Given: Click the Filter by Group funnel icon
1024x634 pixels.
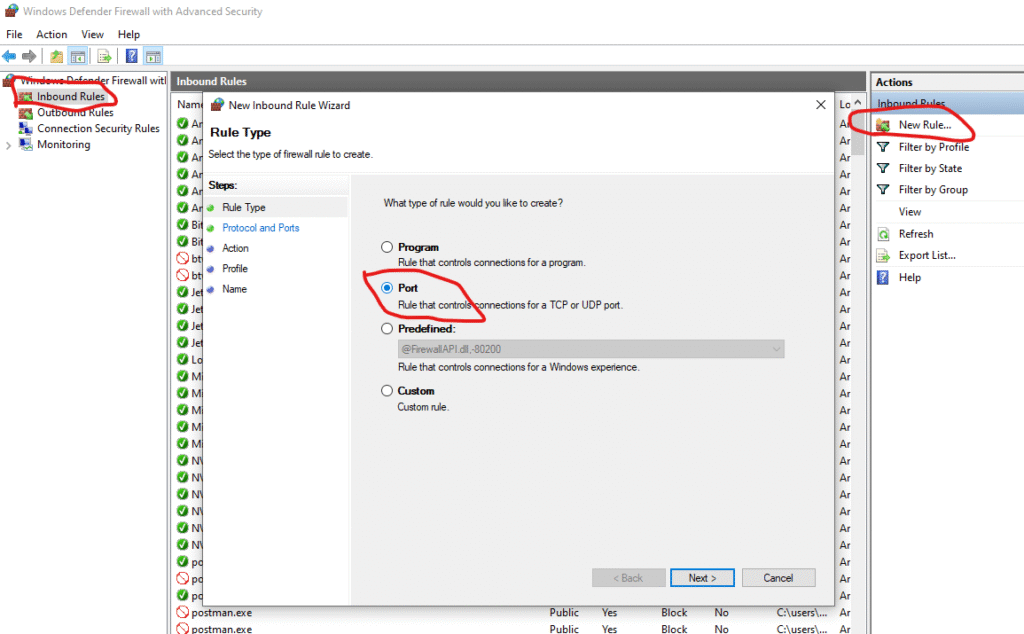Looking at the screenshot, I should pos(883,189).
